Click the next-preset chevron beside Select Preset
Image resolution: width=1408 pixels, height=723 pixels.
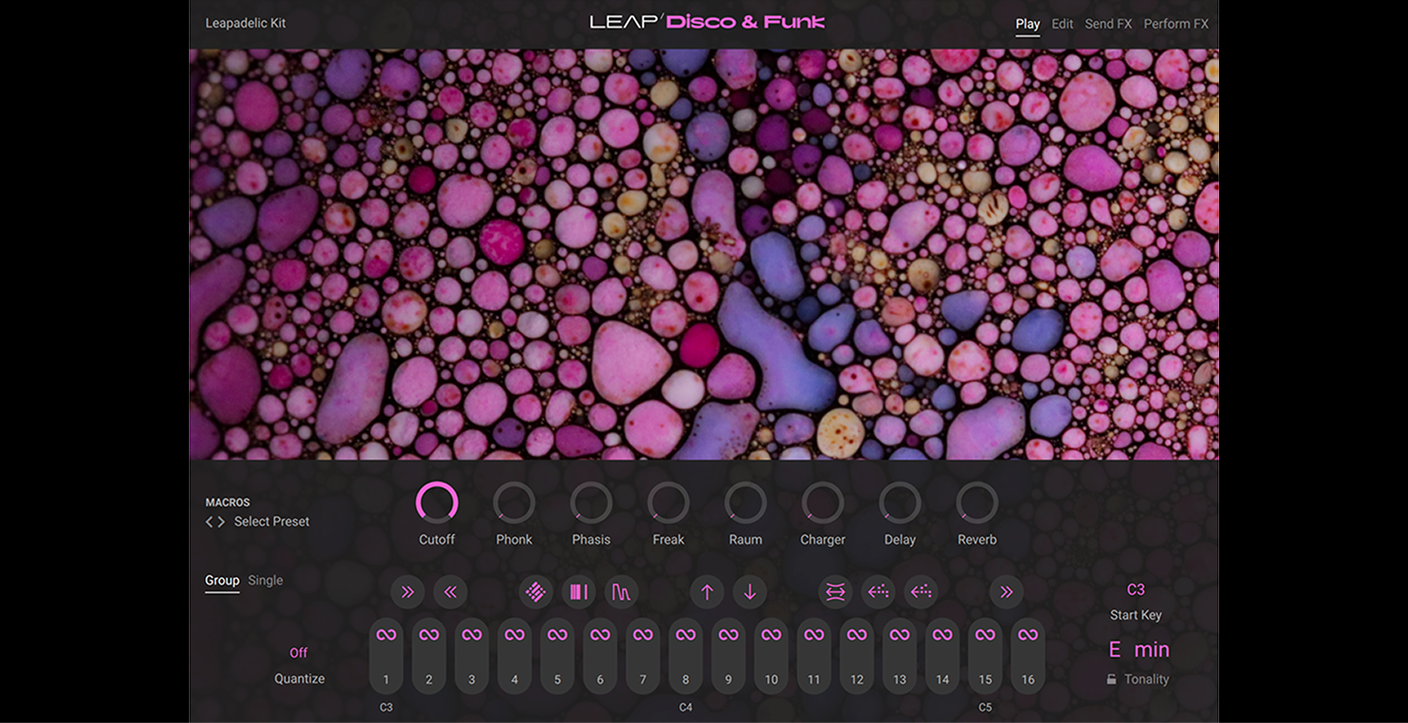coord(220,521)
